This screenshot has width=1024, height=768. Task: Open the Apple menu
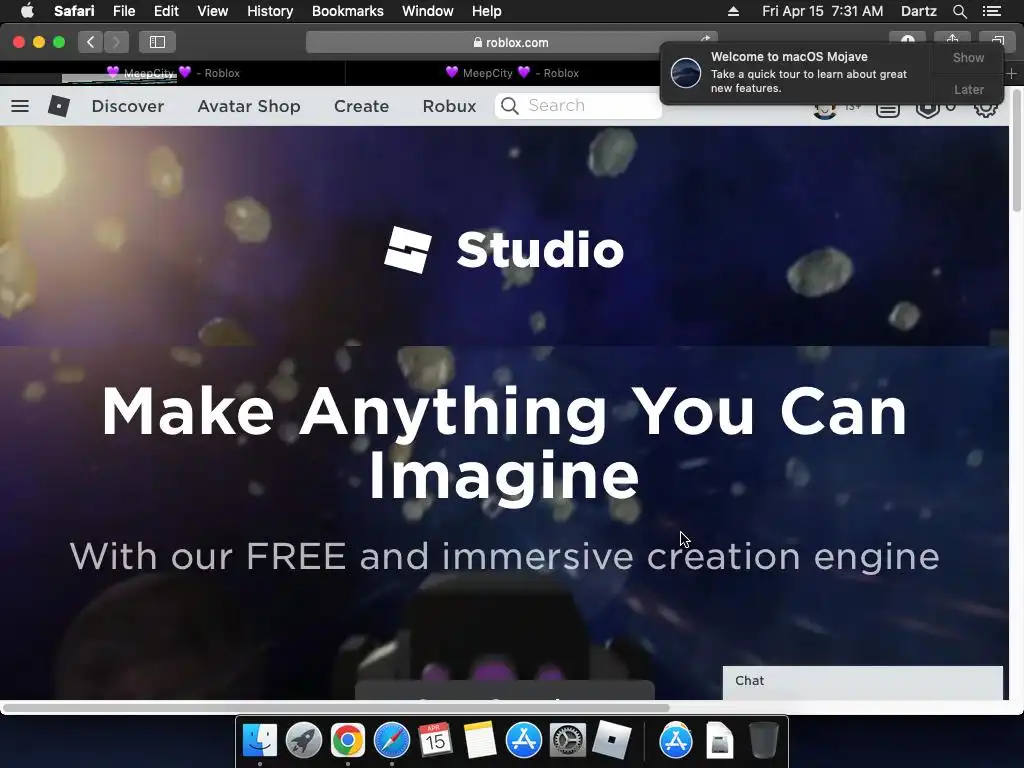point(27,10)
